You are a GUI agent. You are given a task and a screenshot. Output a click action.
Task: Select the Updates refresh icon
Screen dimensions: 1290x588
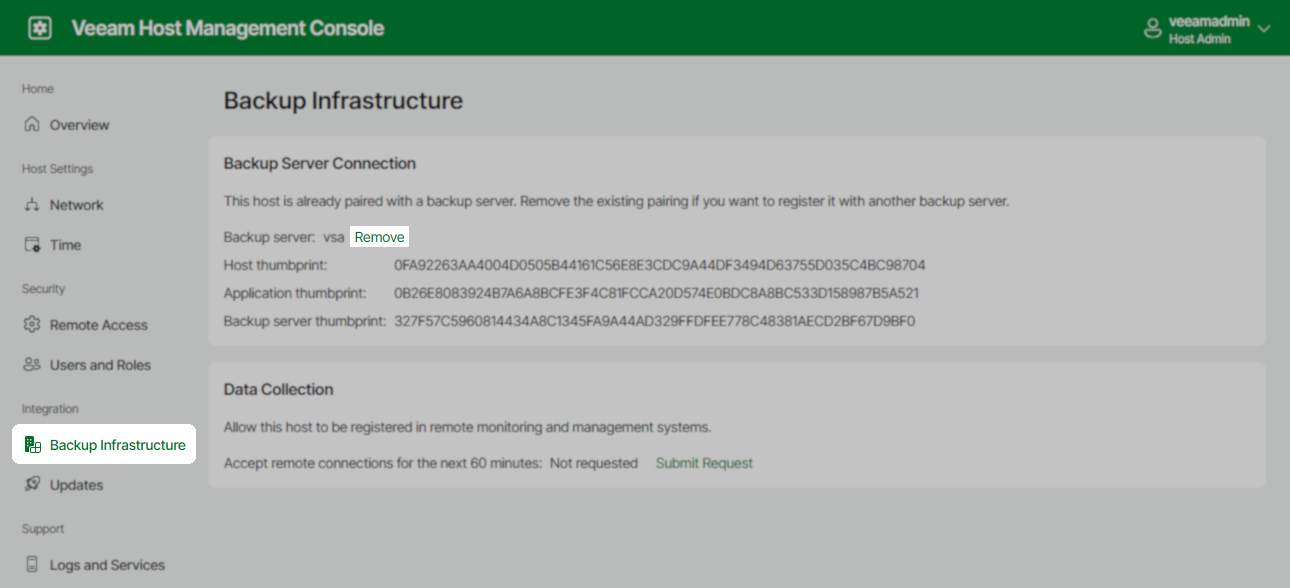click(x=33, y=484)
